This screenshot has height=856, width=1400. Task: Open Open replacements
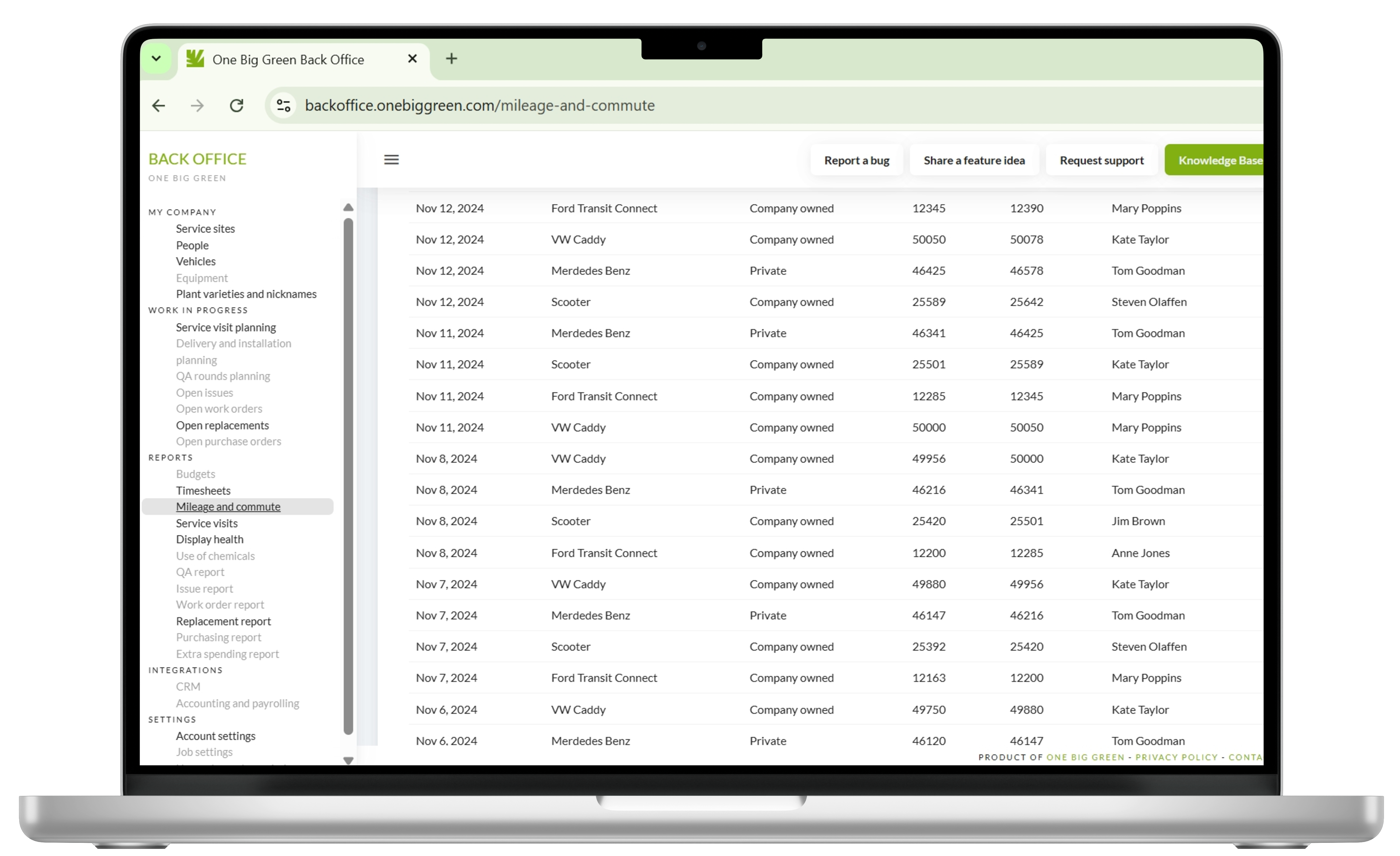222,426
